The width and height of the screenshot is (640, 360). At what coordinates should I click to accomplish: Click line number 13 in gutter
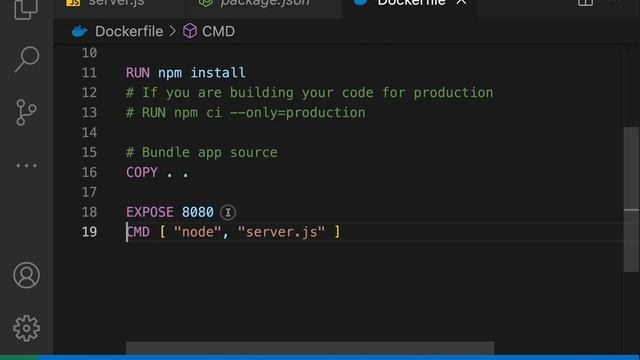(x=89, y=113)
